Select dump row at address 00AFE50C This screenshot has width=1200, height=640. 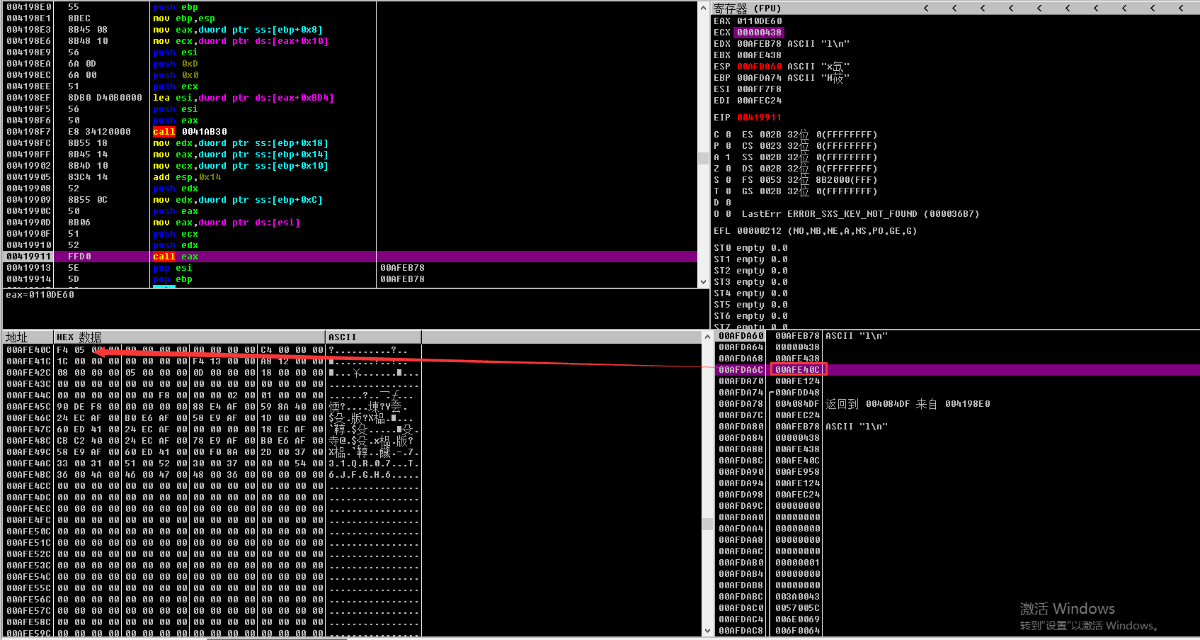[350, 531]
